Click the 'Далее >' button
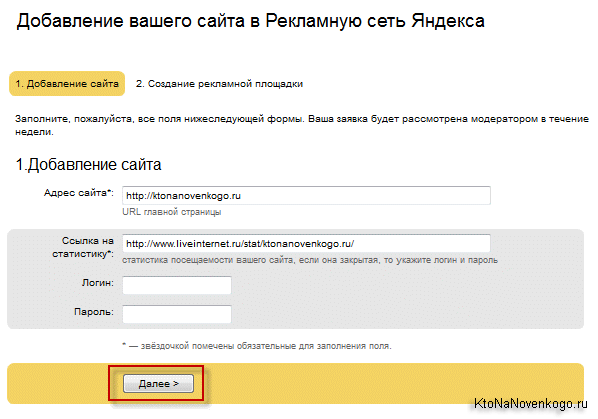This screenshot has height=419, width=598. pos(158,383)
